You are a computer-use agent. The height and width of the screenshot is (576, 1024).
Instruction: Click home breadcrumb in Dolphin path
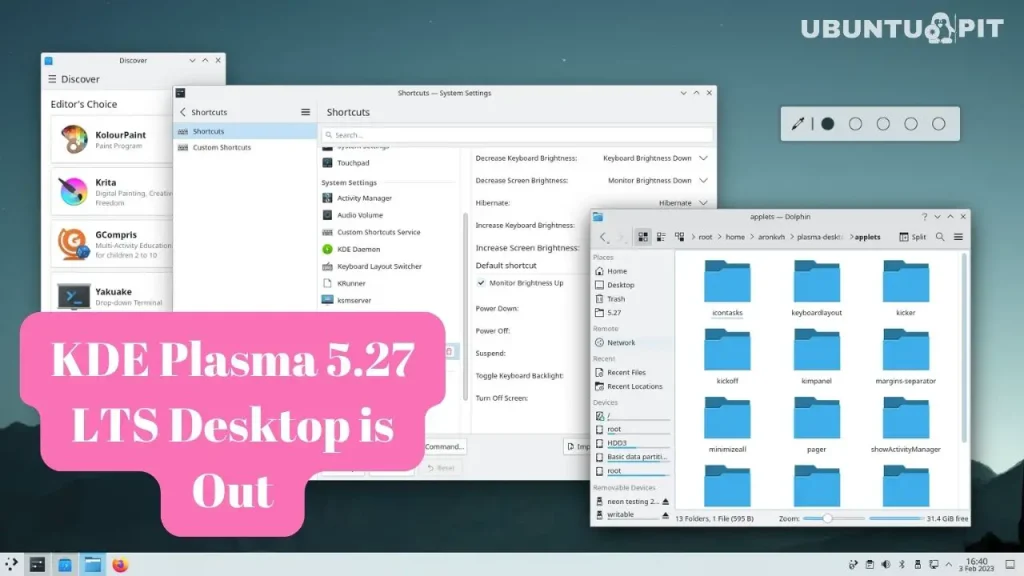click(x=735, y=237)
